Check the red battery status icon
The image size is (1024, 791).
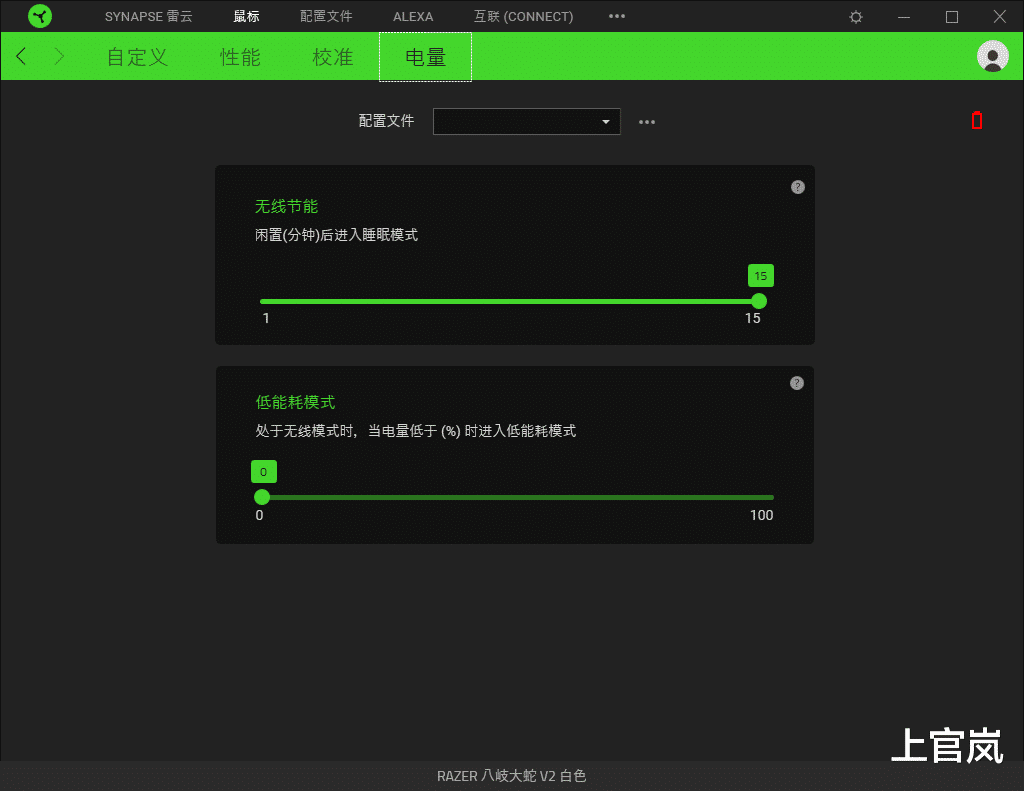pos(977,121)
